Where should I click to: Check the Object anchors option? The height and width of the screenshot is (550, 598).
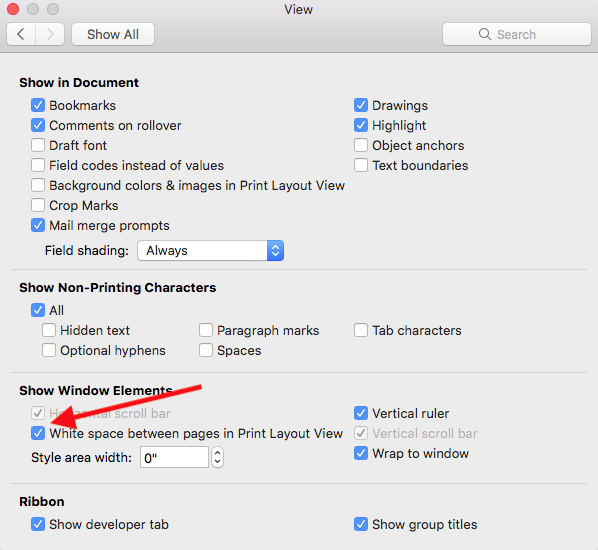[x=361, y=145]
